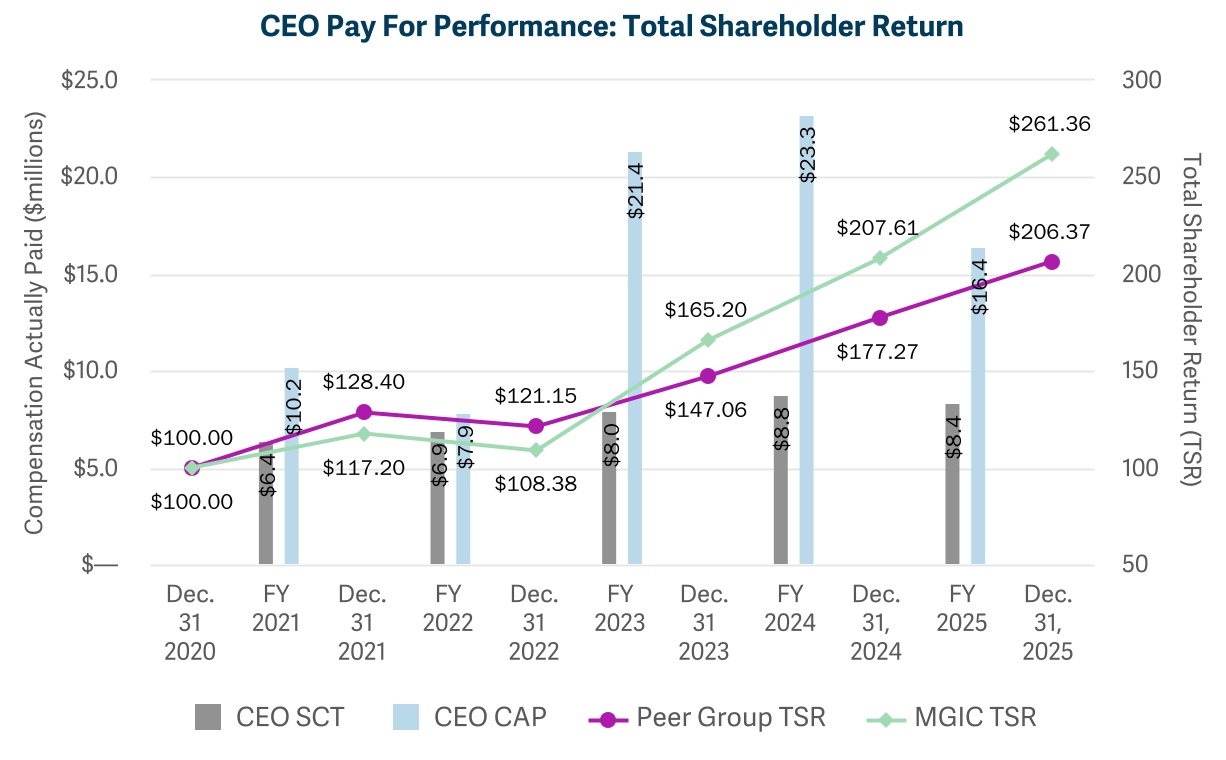Click the chart title text
The image size is (1226, 760).
(x=611, y=26)
